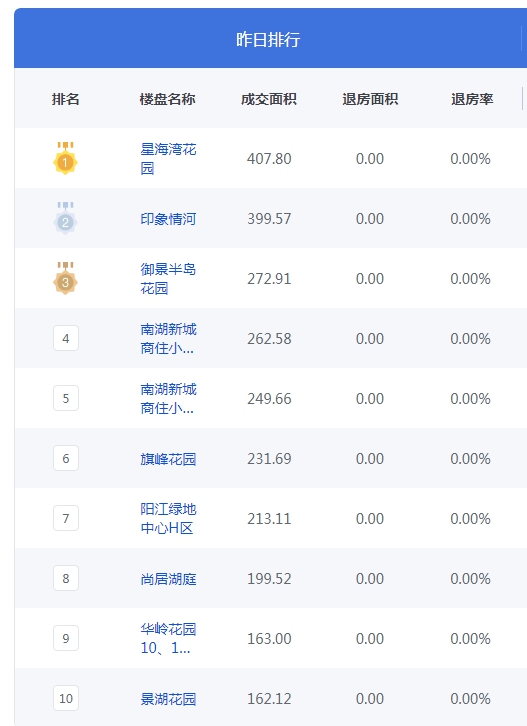Click the 成交面积 column header
Screen dimensions: 527x726
coord(269,99)
